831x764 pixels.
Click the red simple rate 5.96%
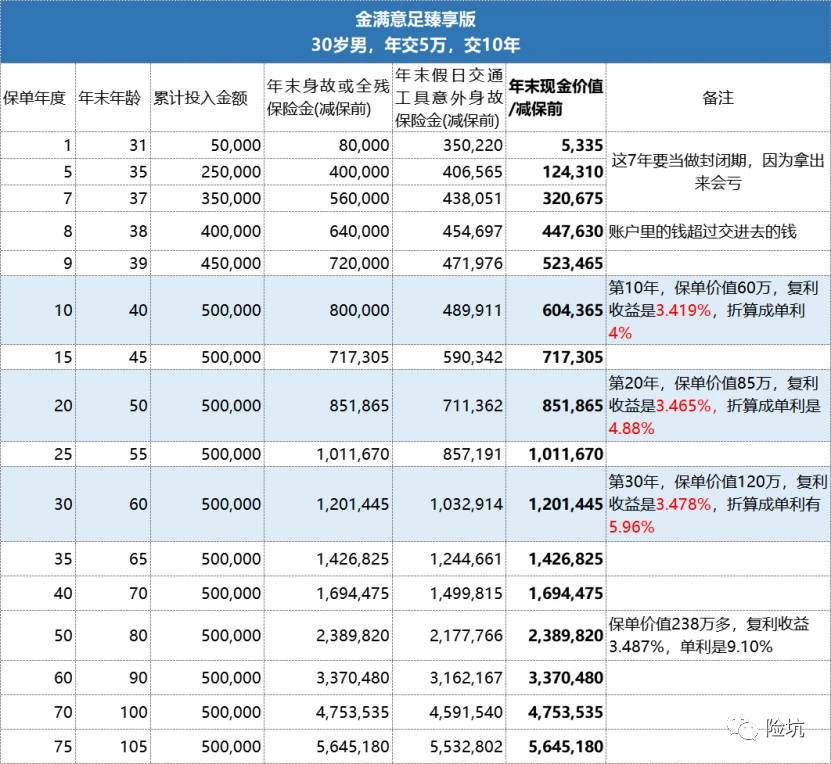coord(631,527)
